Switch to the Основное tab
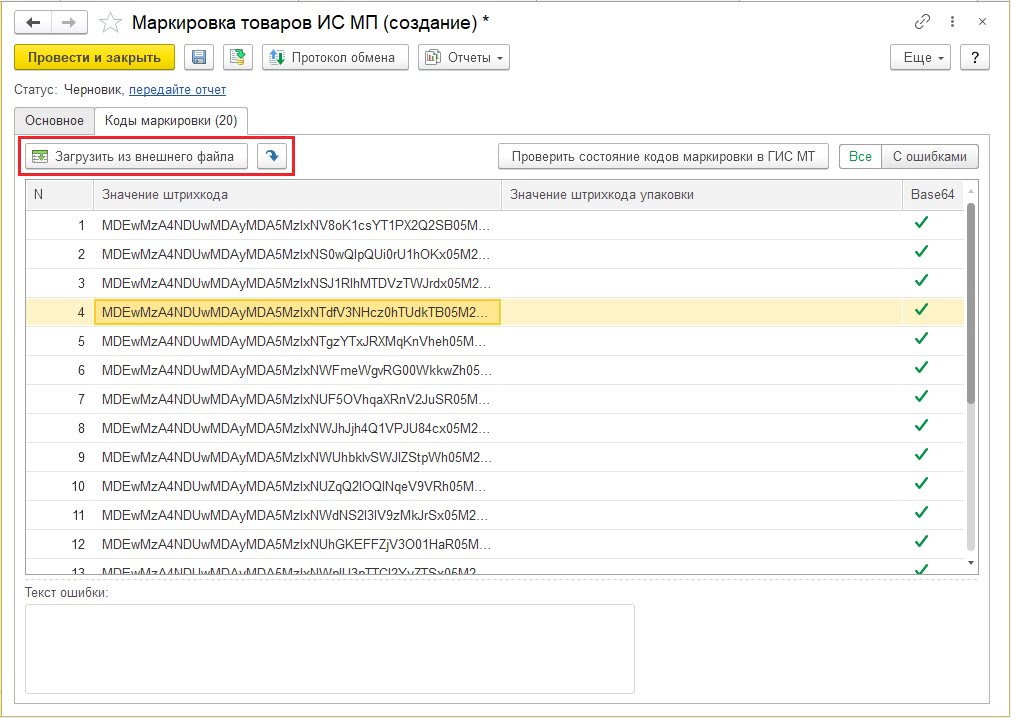 pyautogui.click(x=54, y=120)
